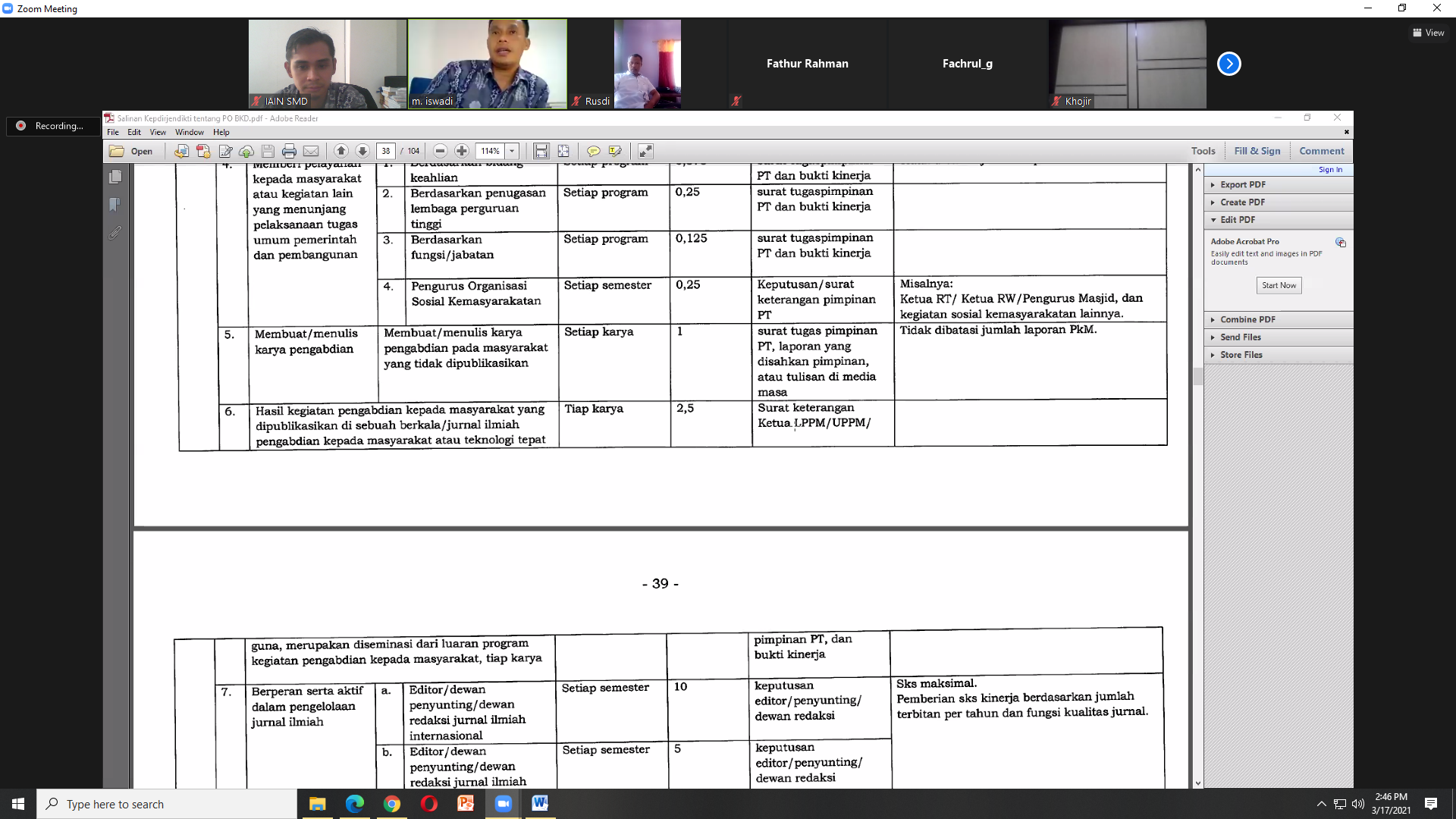Click the Edit PDF toolbar icon
The height and width of the screenshot is (819, 1456).
[x=225, y=151]
